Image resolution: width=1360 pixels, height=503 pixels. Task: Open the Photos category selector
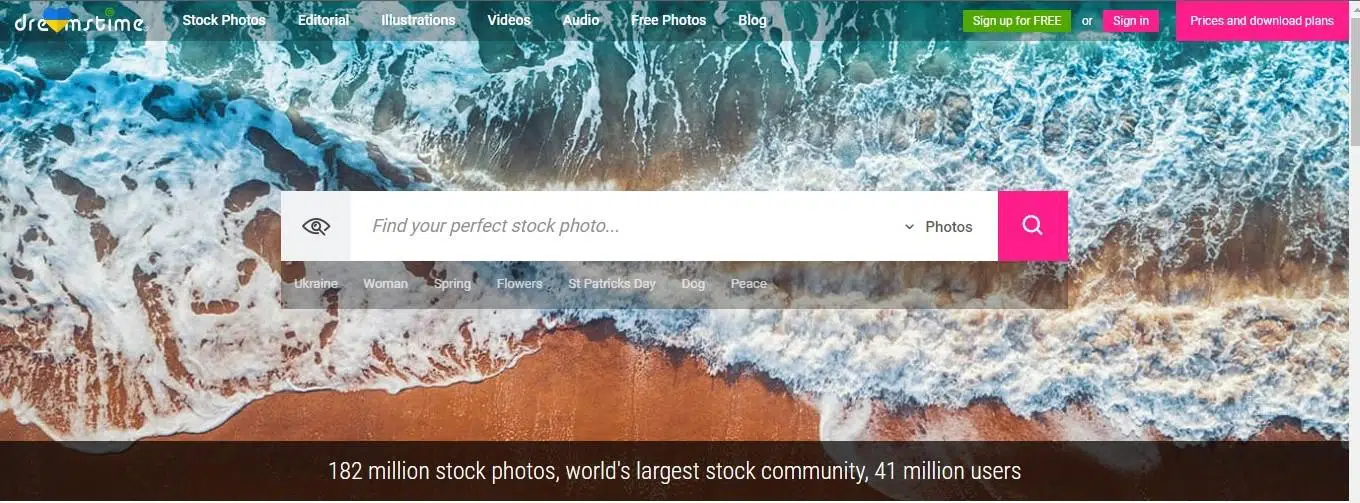point(938,227)
